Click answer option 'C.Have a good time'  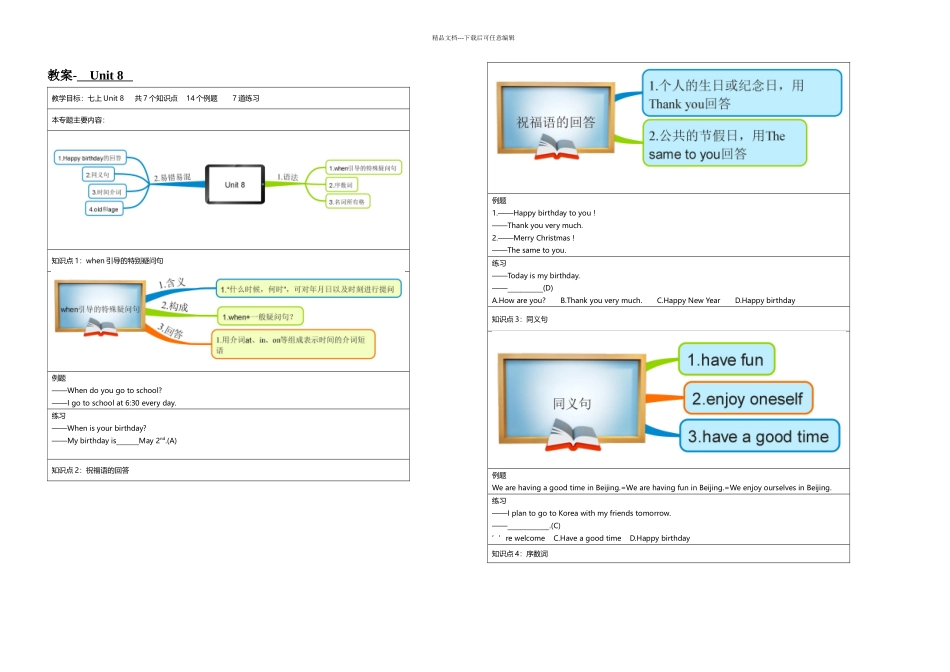[x=587, y=538]
